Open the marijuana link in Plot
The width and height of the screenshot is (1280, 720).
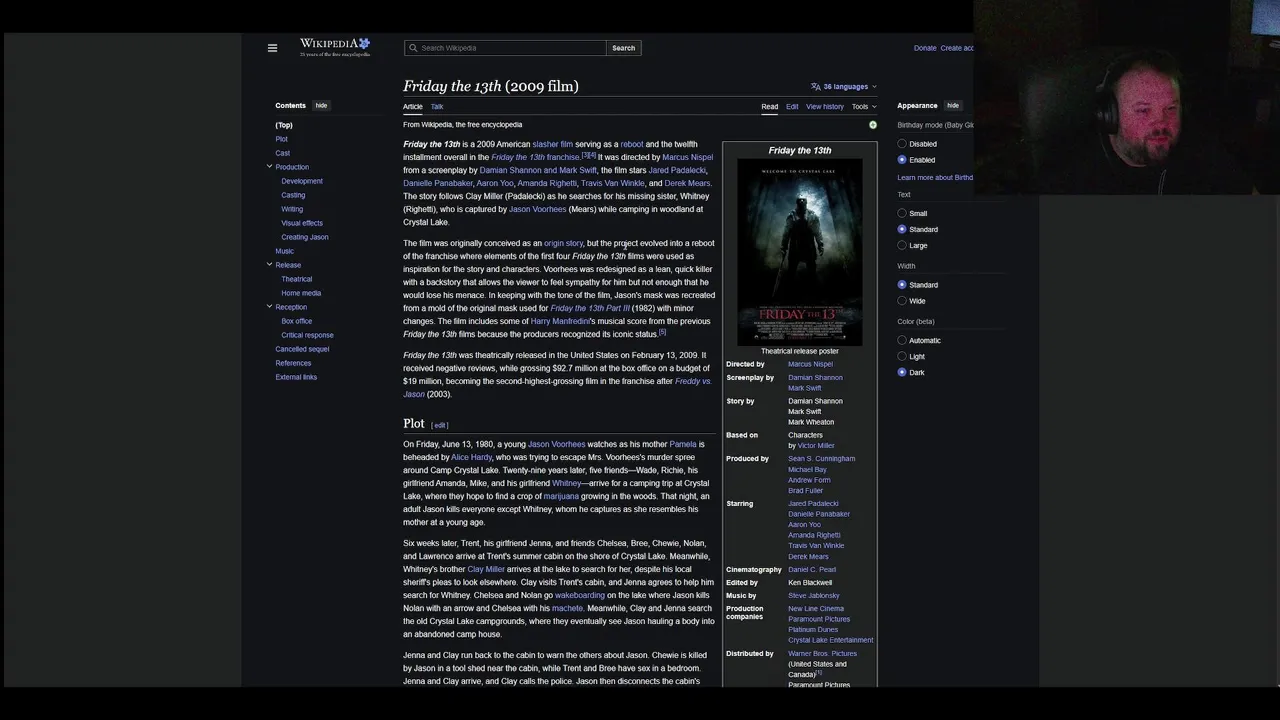pos(561,496)
